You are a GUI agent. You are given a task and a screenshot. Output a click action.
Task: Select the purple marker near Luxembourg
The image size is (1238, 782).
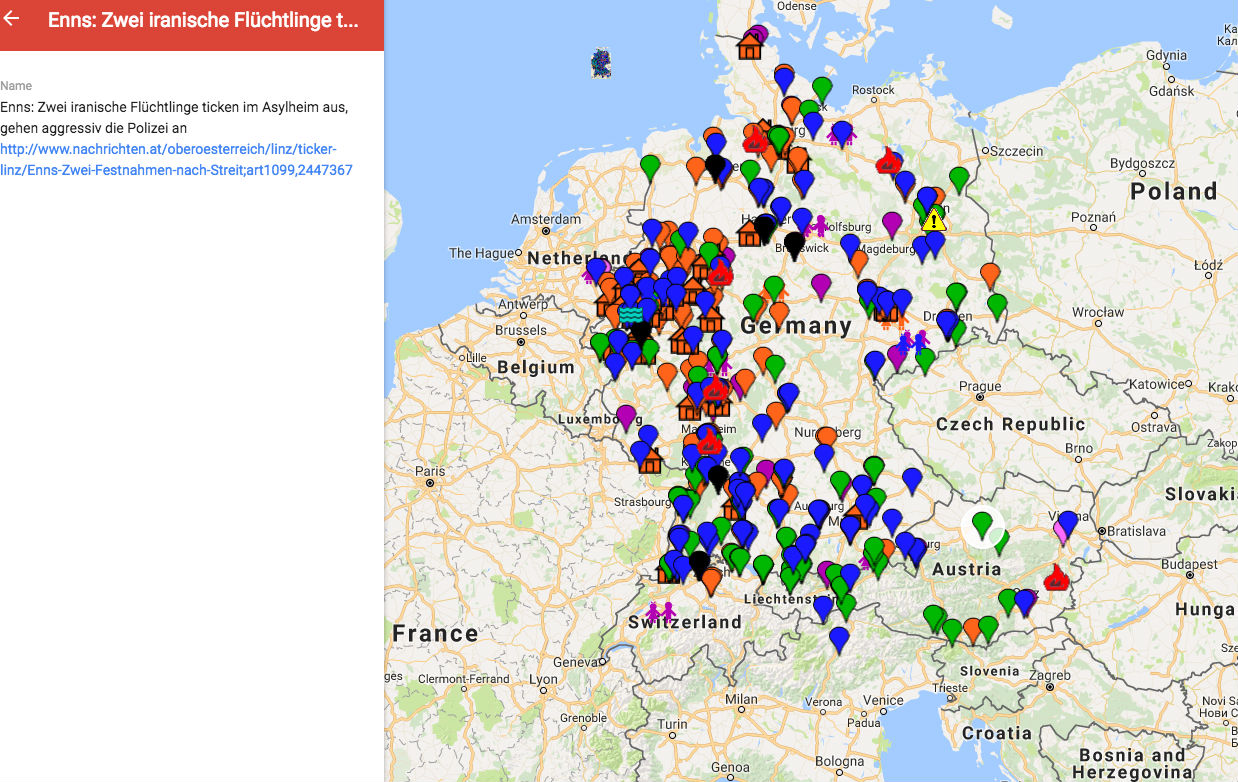coord(626,415)
